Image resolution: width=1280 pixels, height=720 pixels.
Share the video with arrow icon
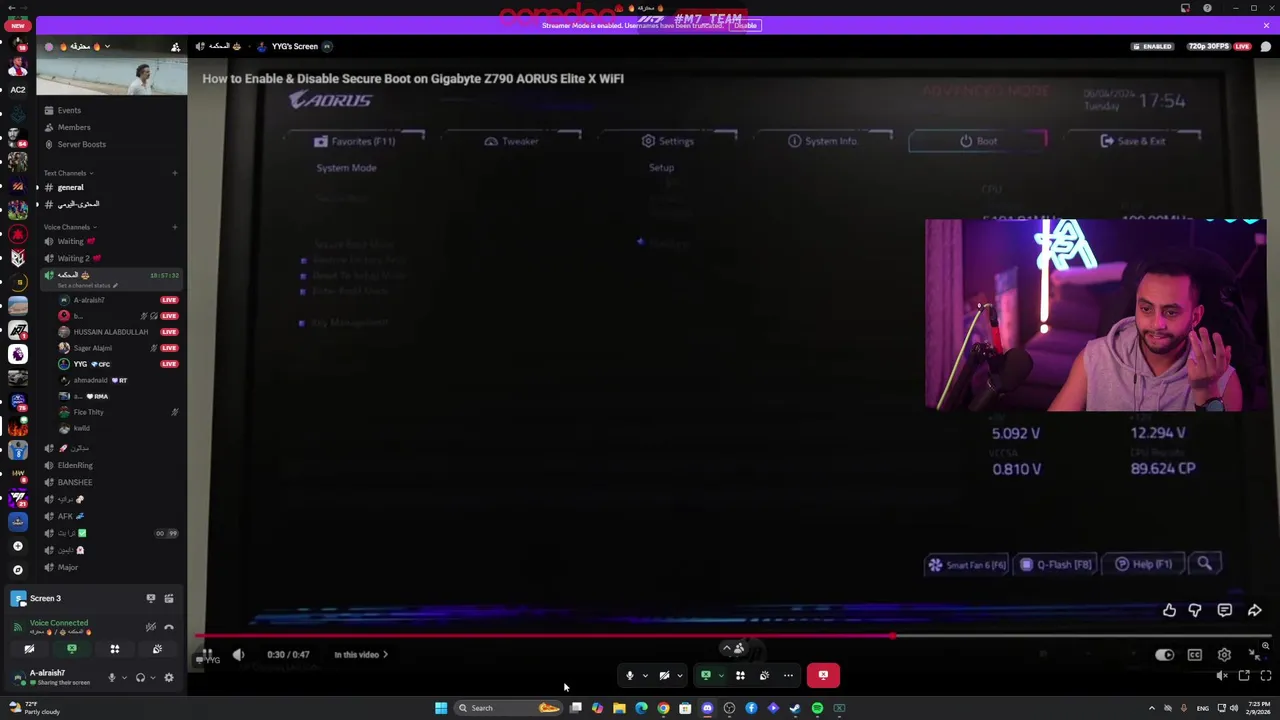tap(1254, 610)
